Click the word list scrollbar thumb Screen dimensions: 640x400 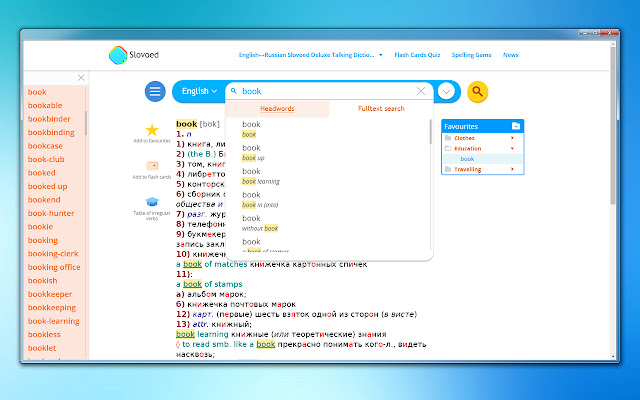pyautogui.click(x=86, y=123)
